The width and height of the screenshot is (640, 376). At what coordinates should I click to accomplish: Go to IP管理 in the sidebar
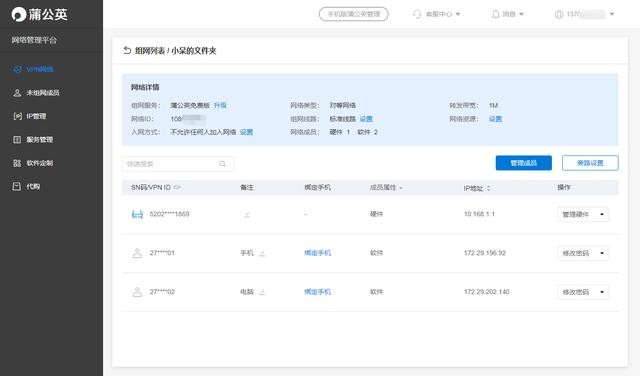click(30, 116)
